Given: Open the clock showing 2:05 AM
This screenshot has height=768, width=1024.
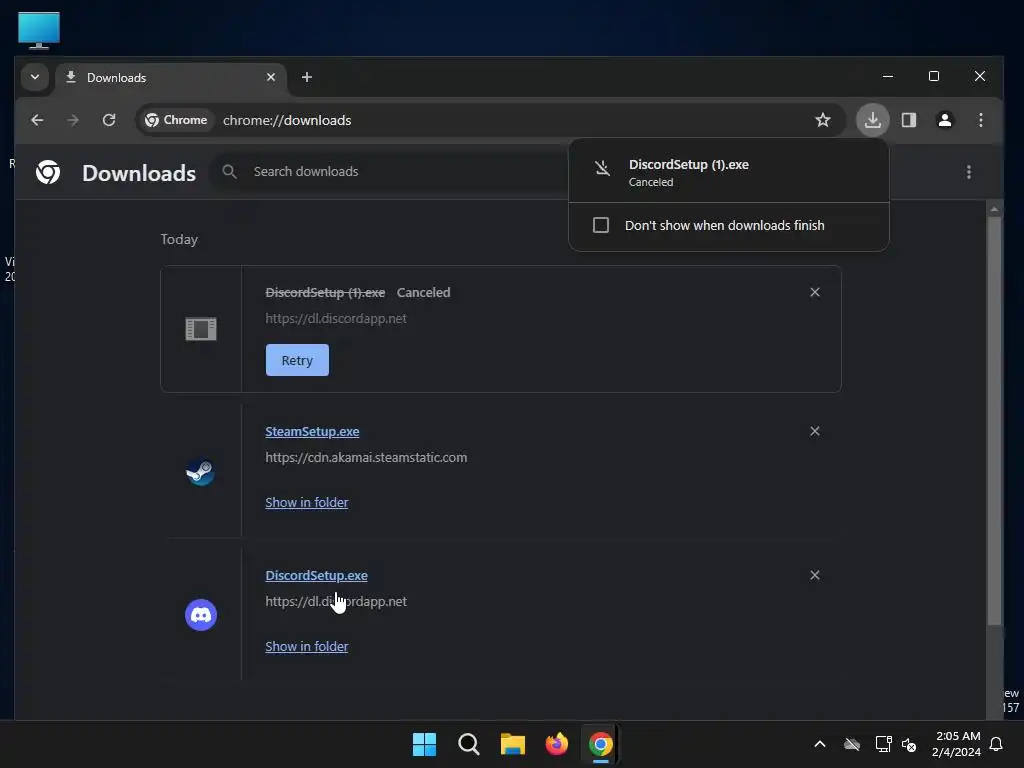Looking at the screenshot, I should coord(957,744).
